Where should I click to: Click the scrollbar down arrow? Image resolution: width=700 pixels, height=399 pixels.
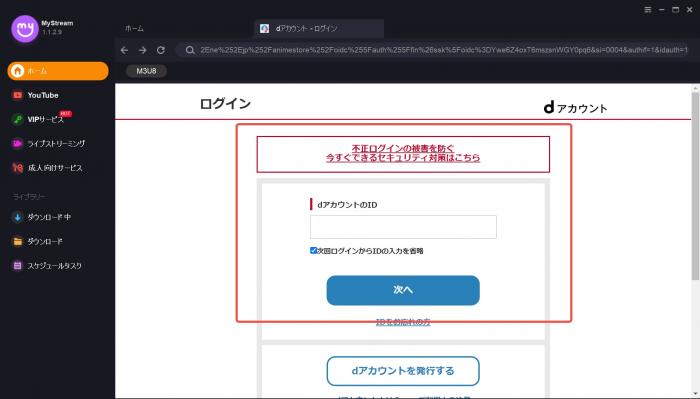[695, 395]
